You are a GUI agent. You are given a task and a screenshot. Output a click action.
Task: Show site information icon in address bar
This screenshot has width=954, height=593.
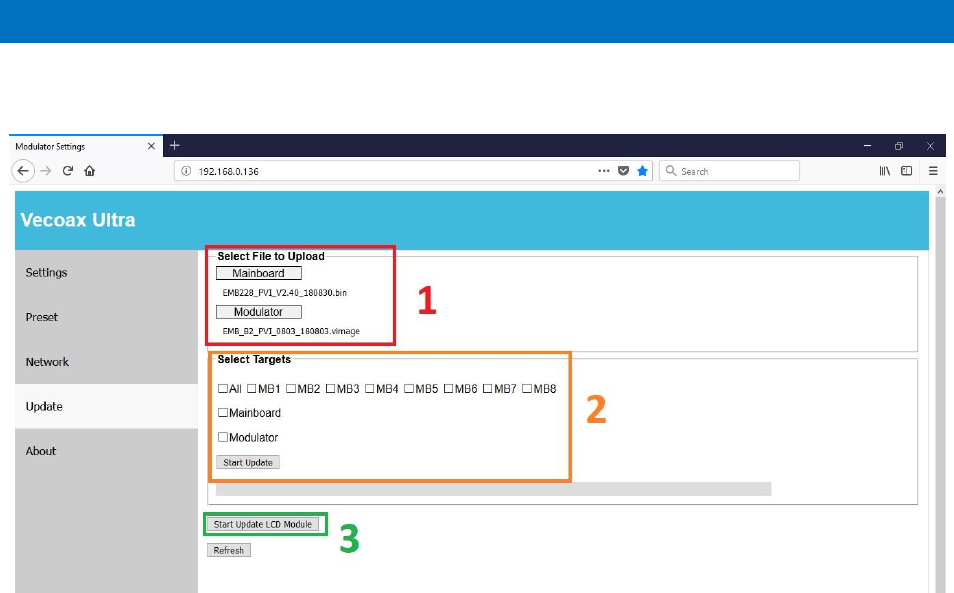pos(186,171)
